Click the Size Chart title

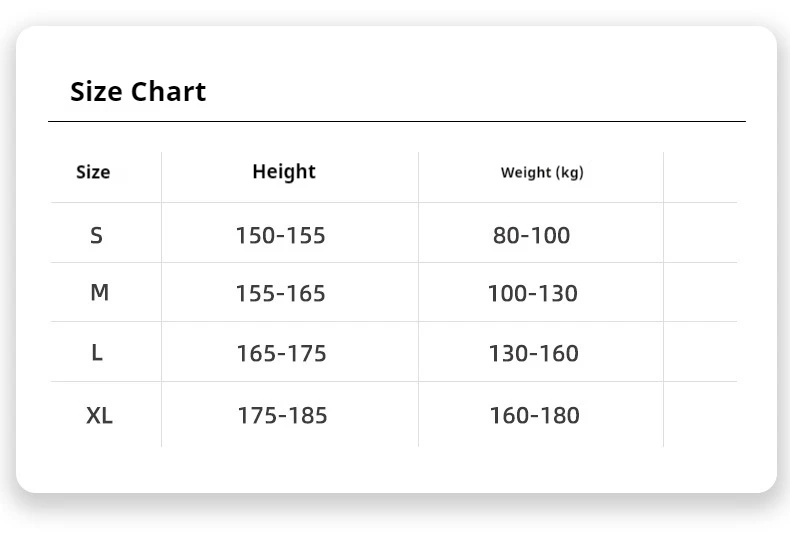pos(138,92)
